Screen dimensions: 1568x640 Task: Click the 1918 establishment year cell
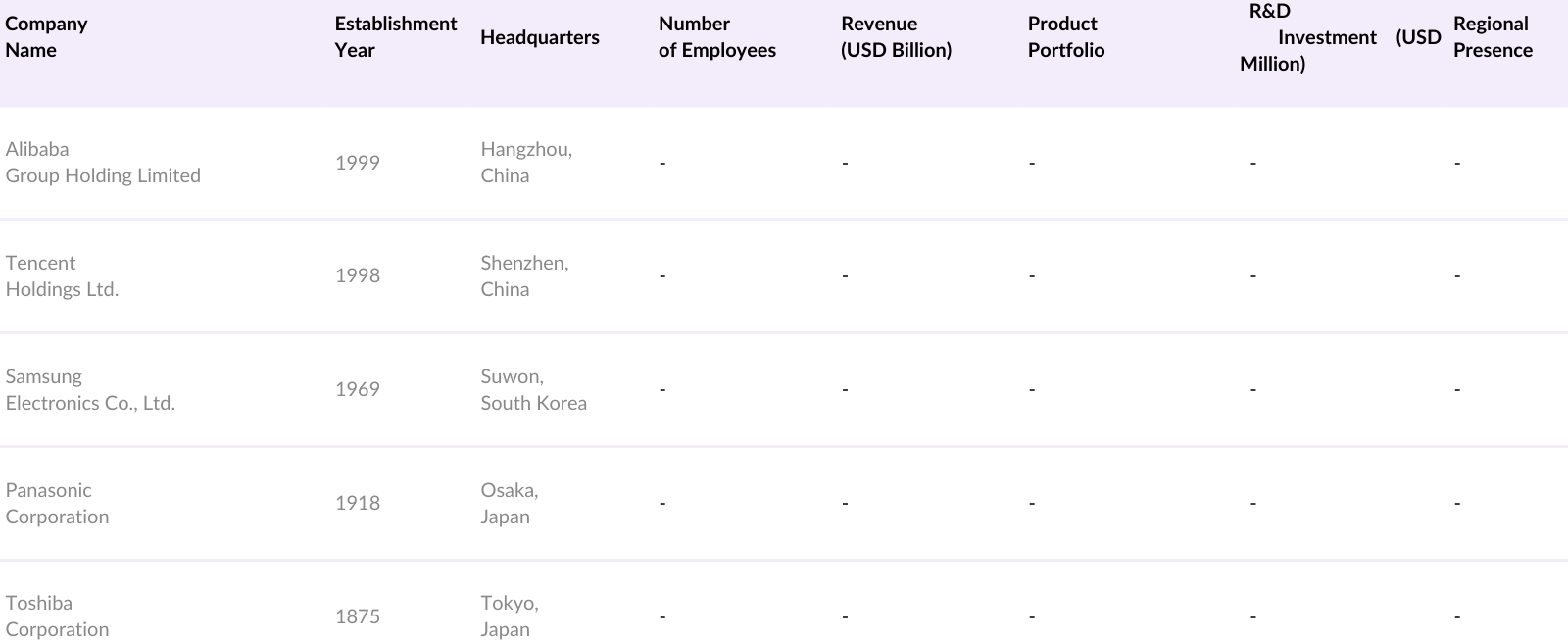[x=357, y=504]
